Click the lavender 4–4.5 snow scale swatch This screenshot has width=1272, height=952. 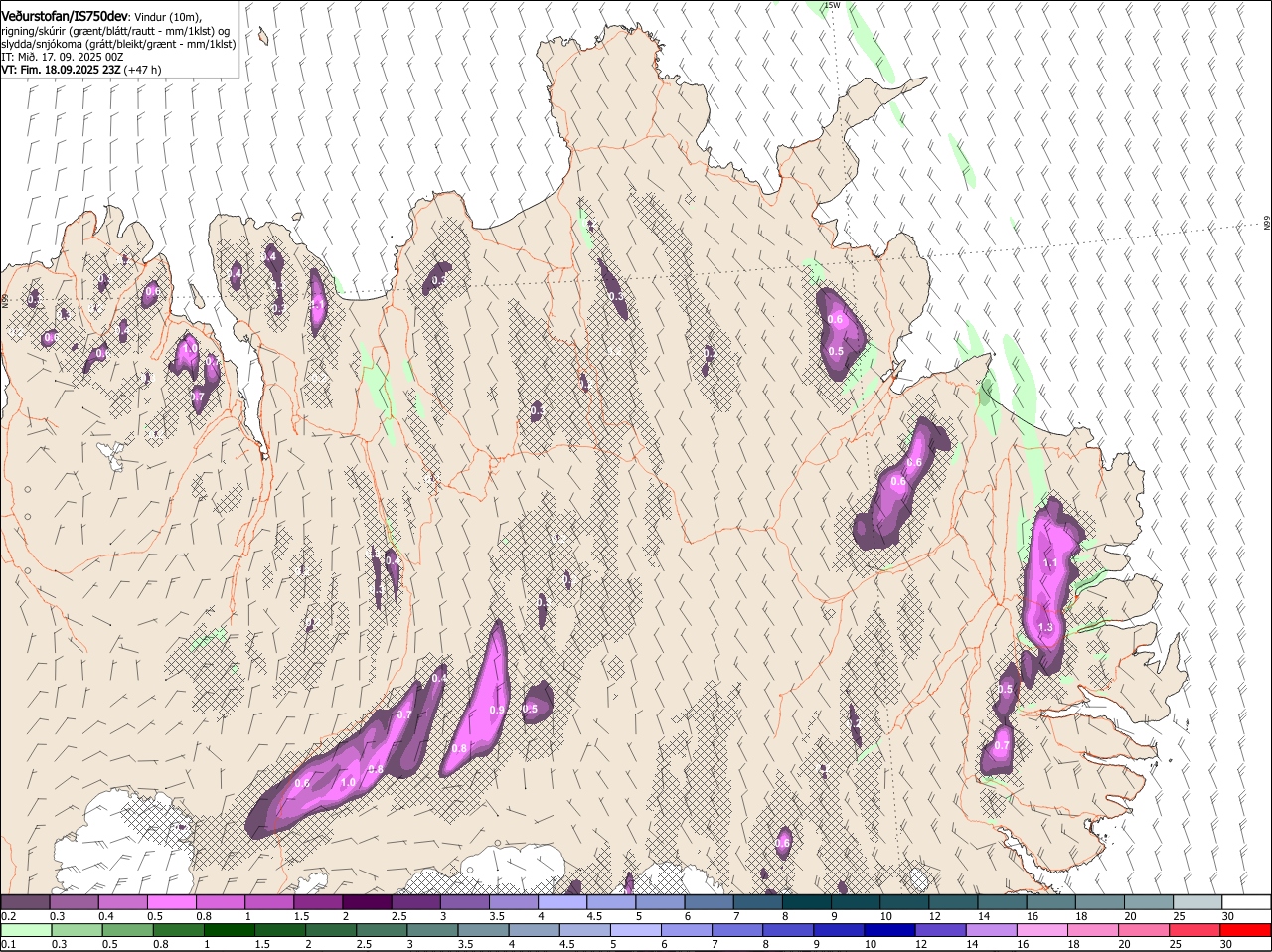563,901
